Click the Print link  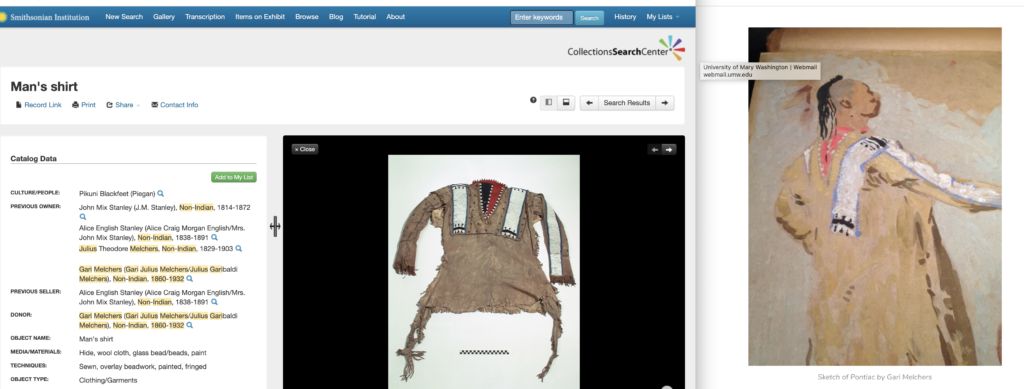pyautogui.click(x=84, y=104)
